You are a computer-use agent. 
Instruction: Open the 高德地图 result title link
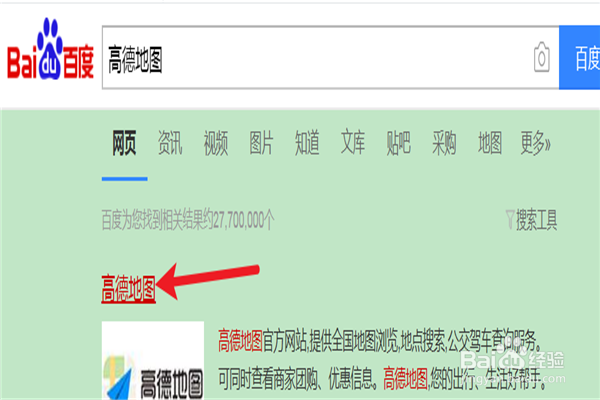pos(129,288)
